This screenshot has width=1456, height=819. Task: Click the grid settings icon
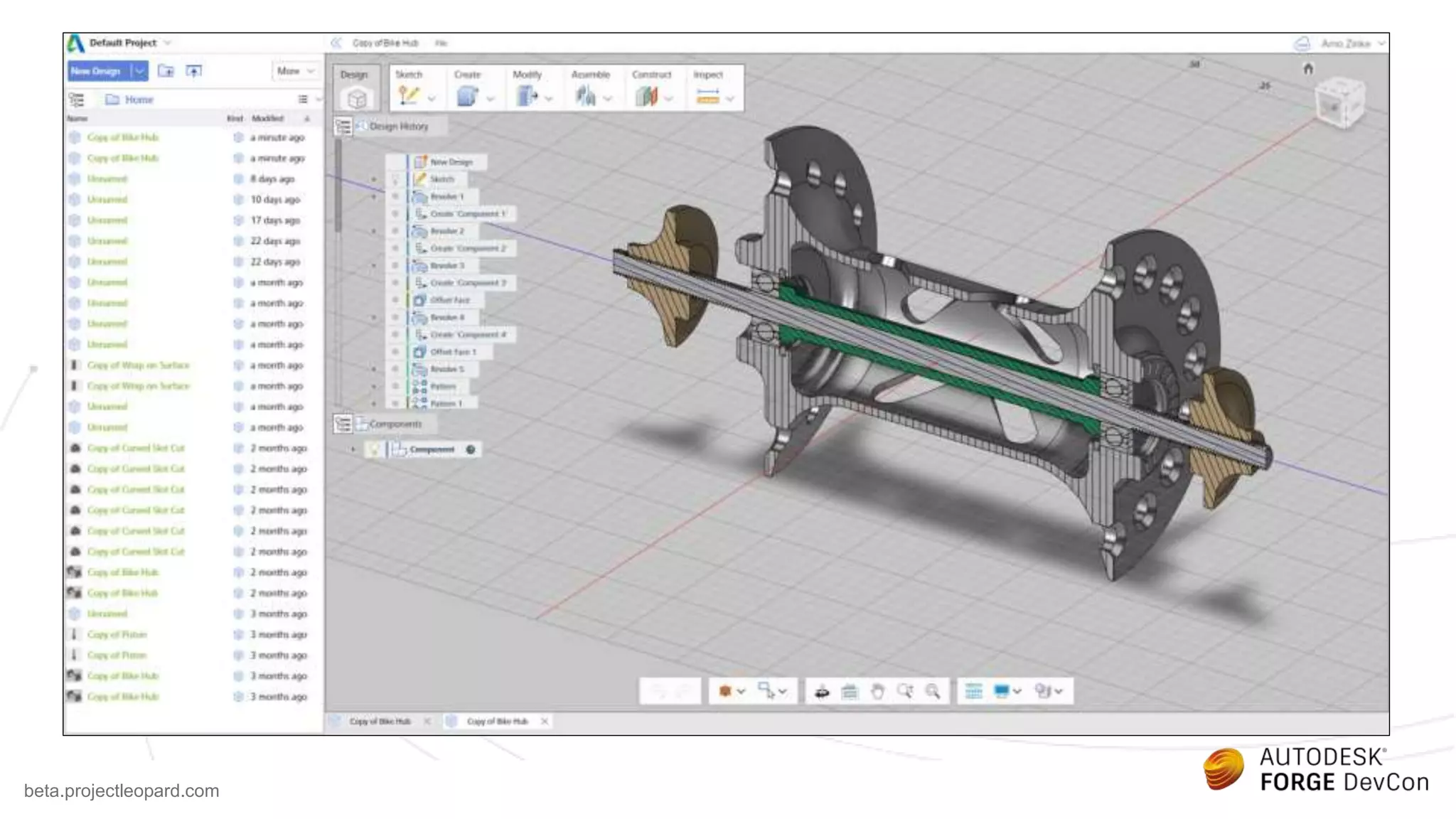[x=973, y=691]
